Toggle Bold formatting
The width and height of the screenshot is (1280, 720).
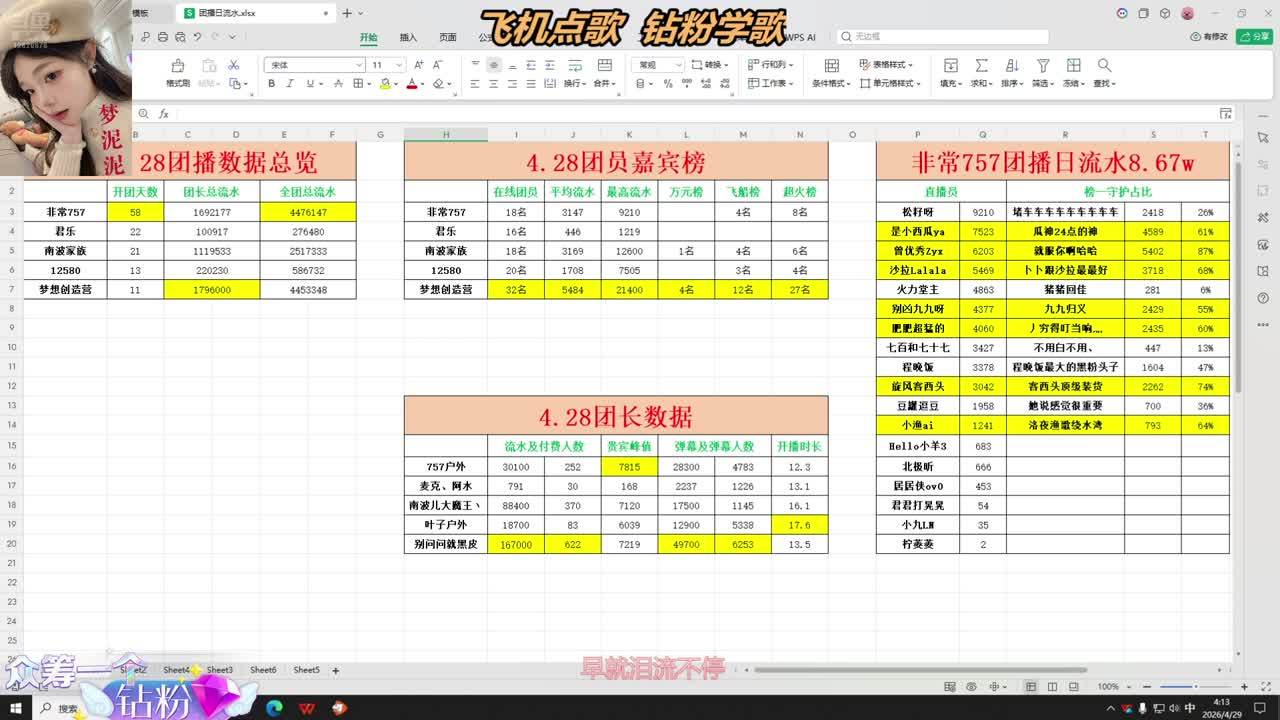click(271, 84)
